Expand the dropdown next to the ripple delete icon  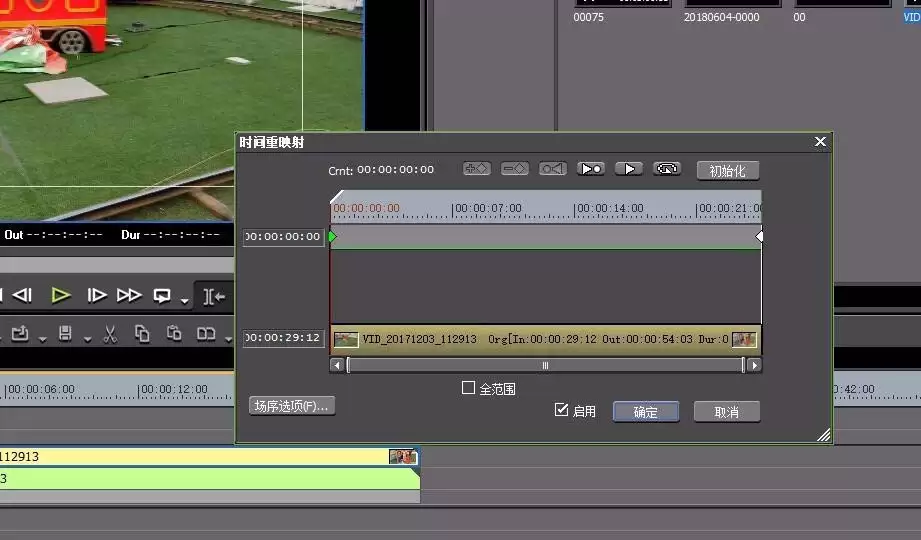[x=228, y=339]
